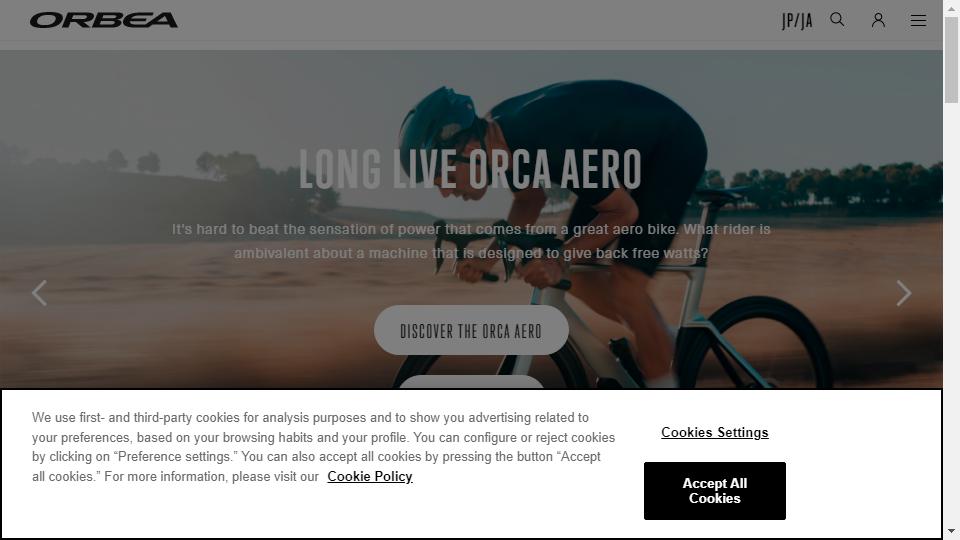This screenshot has height=540, width=960.
Task: Open the search magnifier icon
Action: [x=837, y=20]
